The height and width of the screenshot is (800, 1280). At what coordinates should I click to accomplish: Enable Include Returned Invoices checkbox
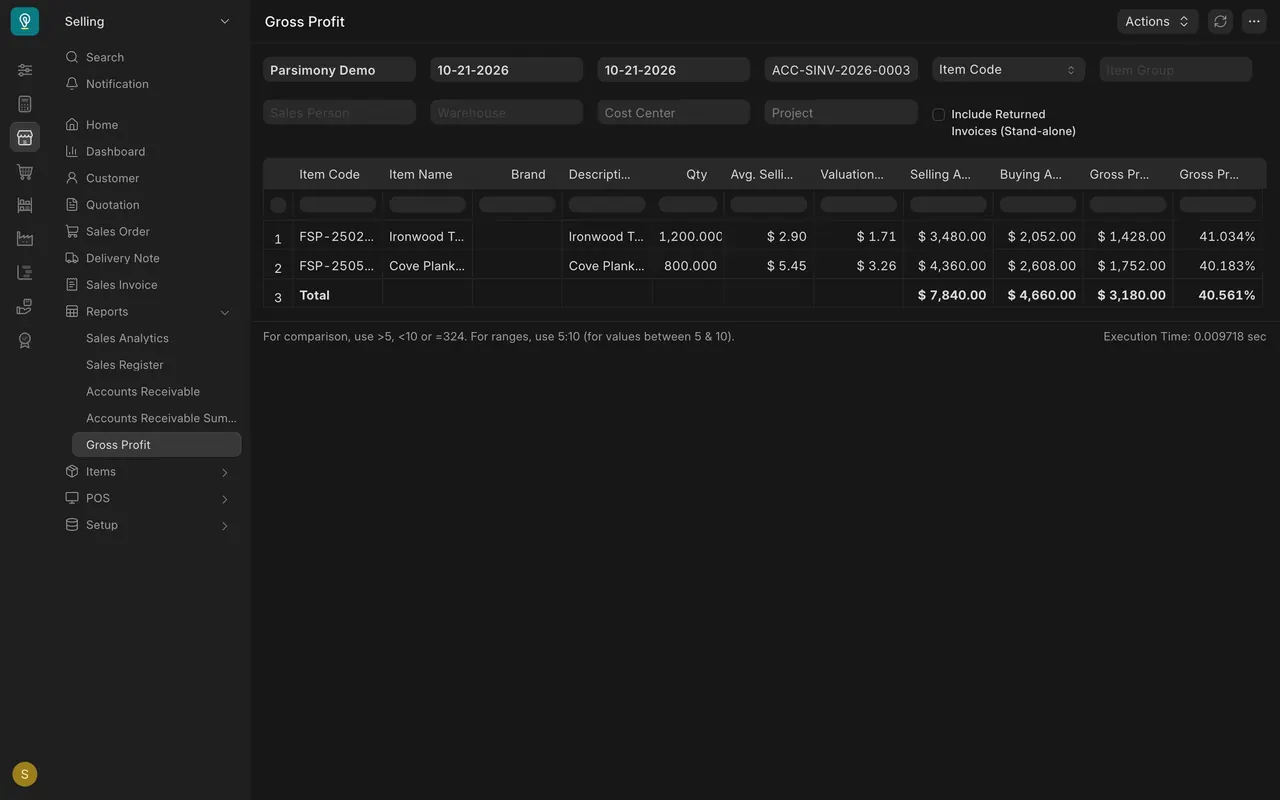tap(938, 114)
